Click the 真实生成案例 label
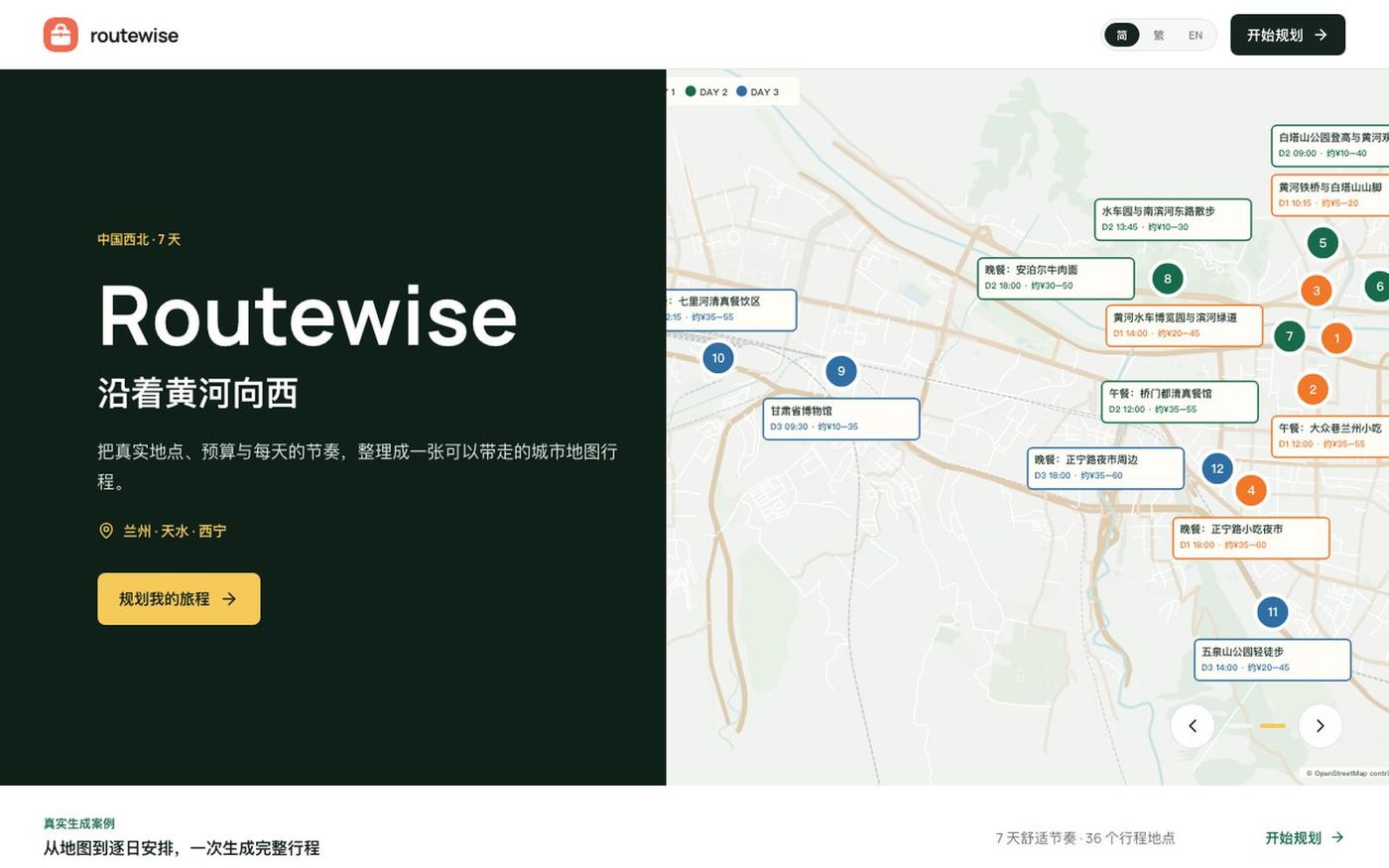The width and height of the screenshot is (1389, 868). point(79,823)
